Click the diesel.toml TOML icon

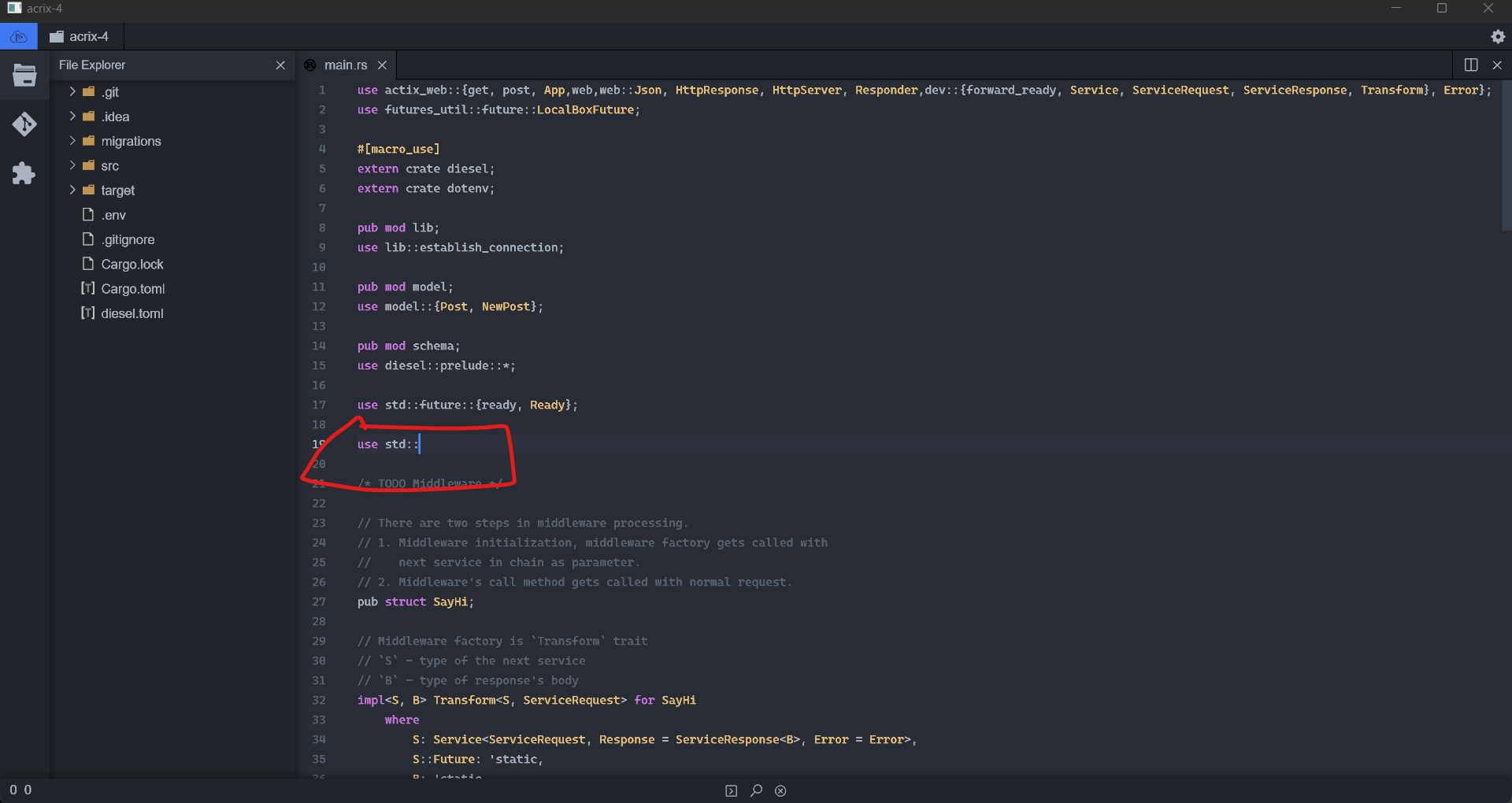click(x=88, y=313)
